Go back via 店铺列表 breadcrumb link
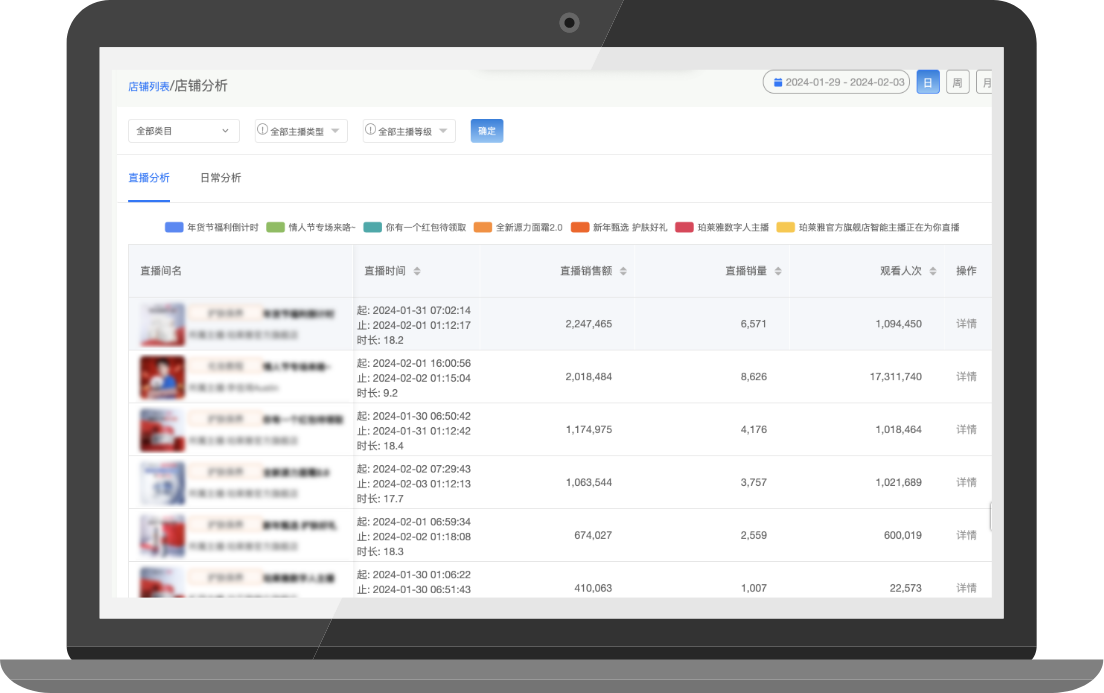 tap(148, 87)
